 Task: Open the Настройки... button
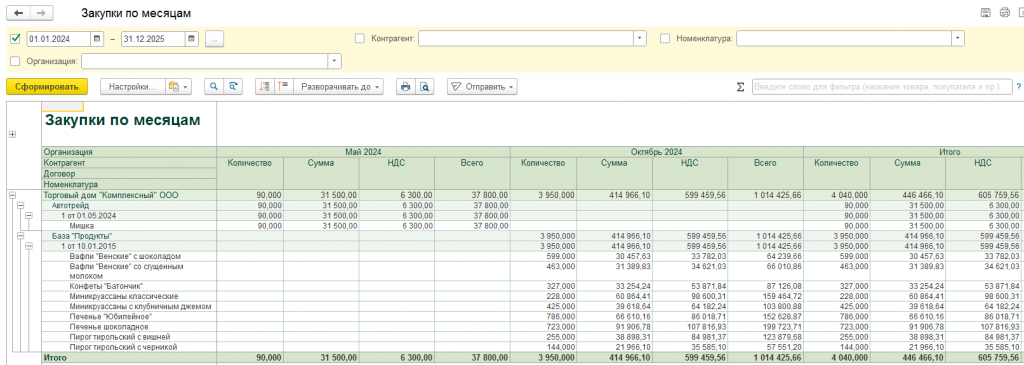click(133, 87)
